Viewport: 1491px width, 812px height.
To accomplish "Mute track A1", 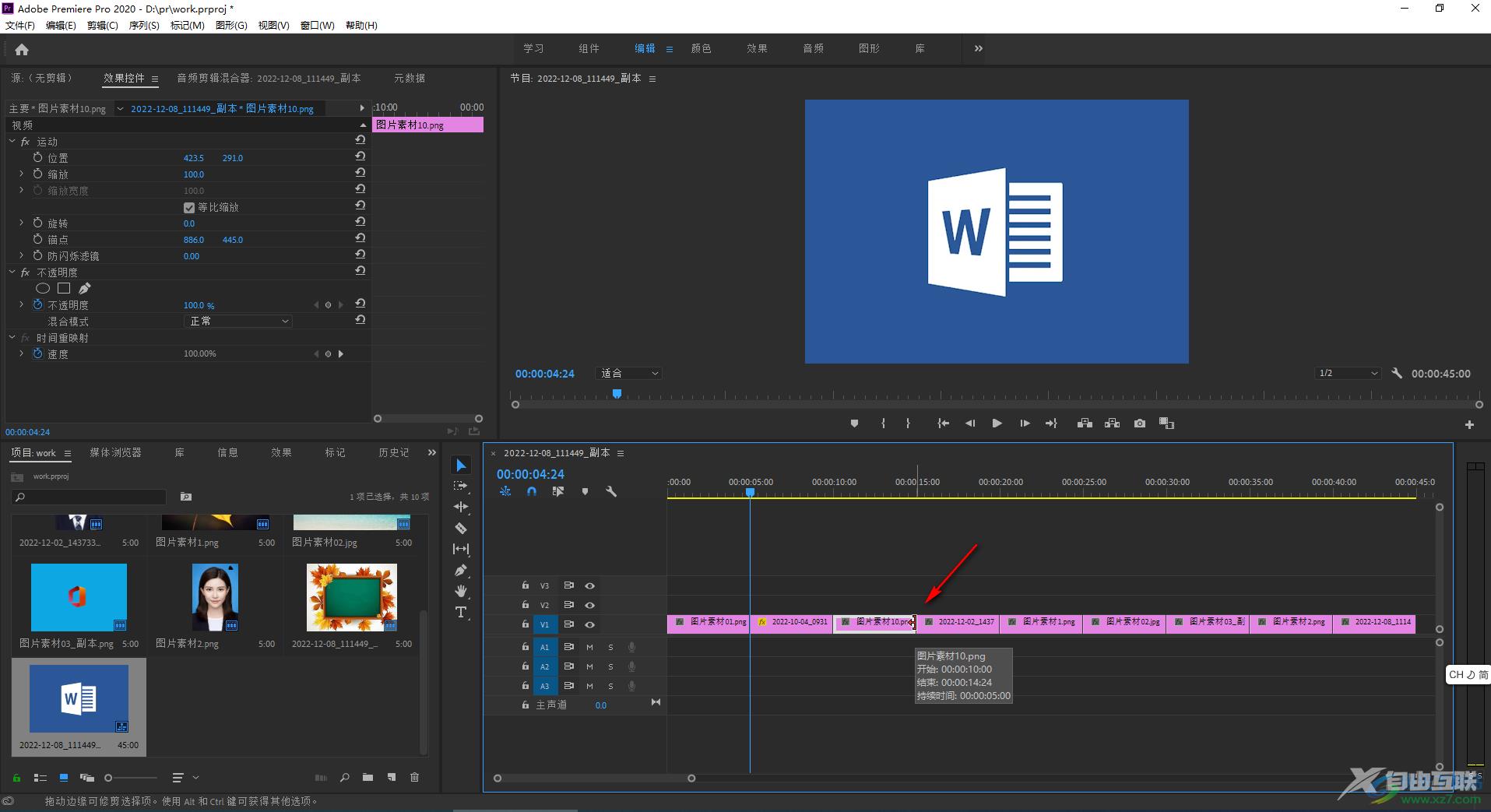I will (x=589, y=647).
